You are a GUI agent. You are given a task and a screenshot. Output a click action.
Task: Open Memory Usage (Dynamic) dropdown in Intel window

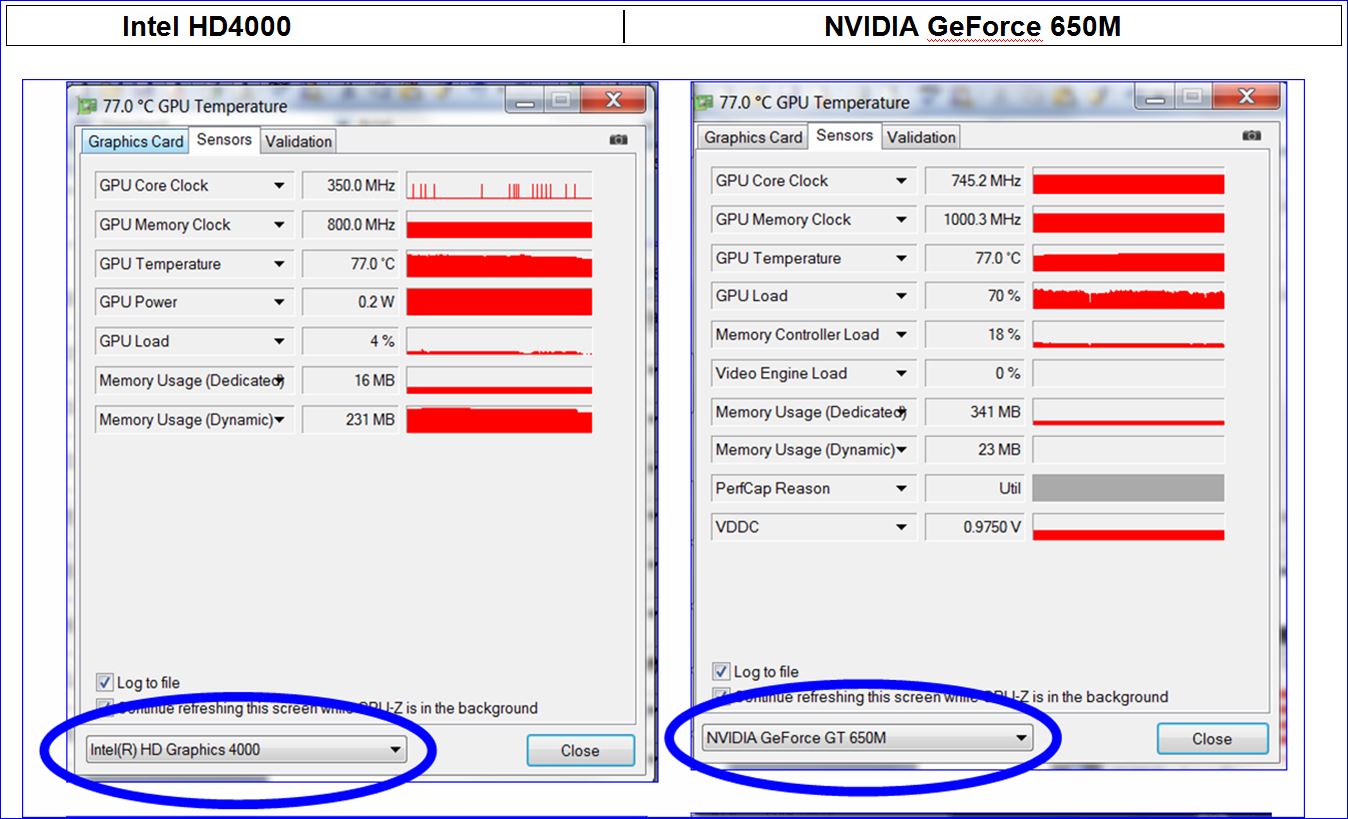click(279, 420)
